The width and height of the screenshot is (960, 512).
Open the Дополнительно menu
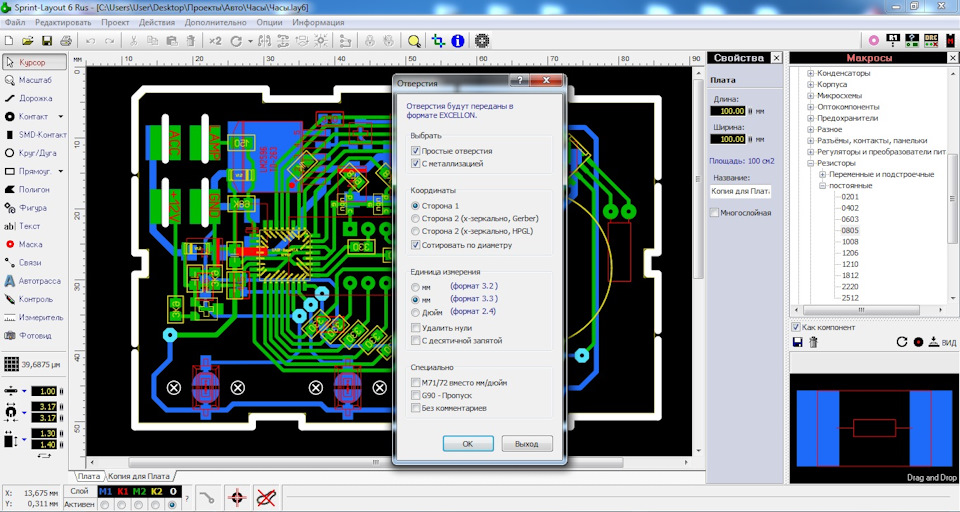pyautogui.click(x=216, y=23)
